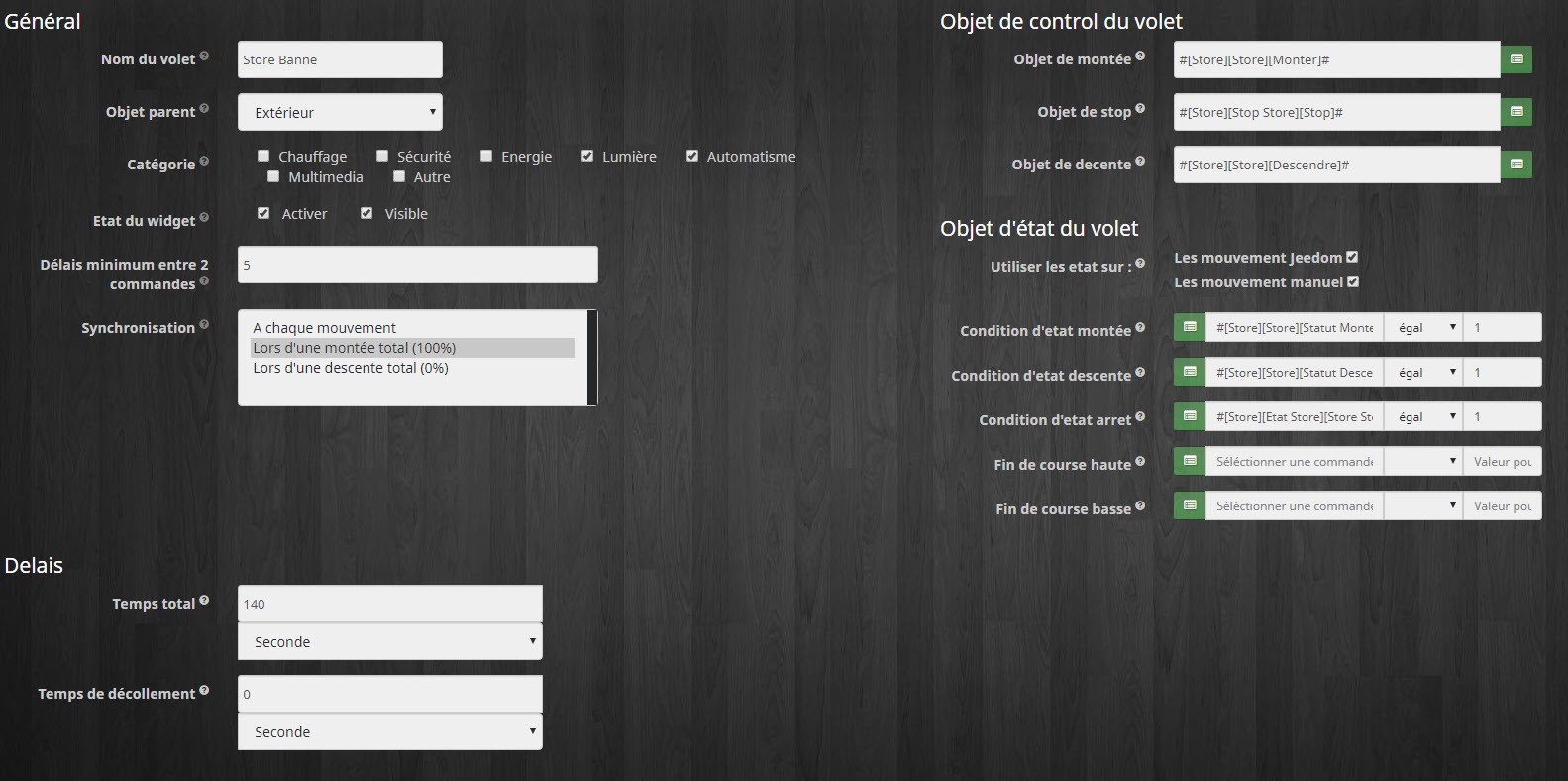Uncheck Les mouvement Jeedom checkbox

point(1352,257)
